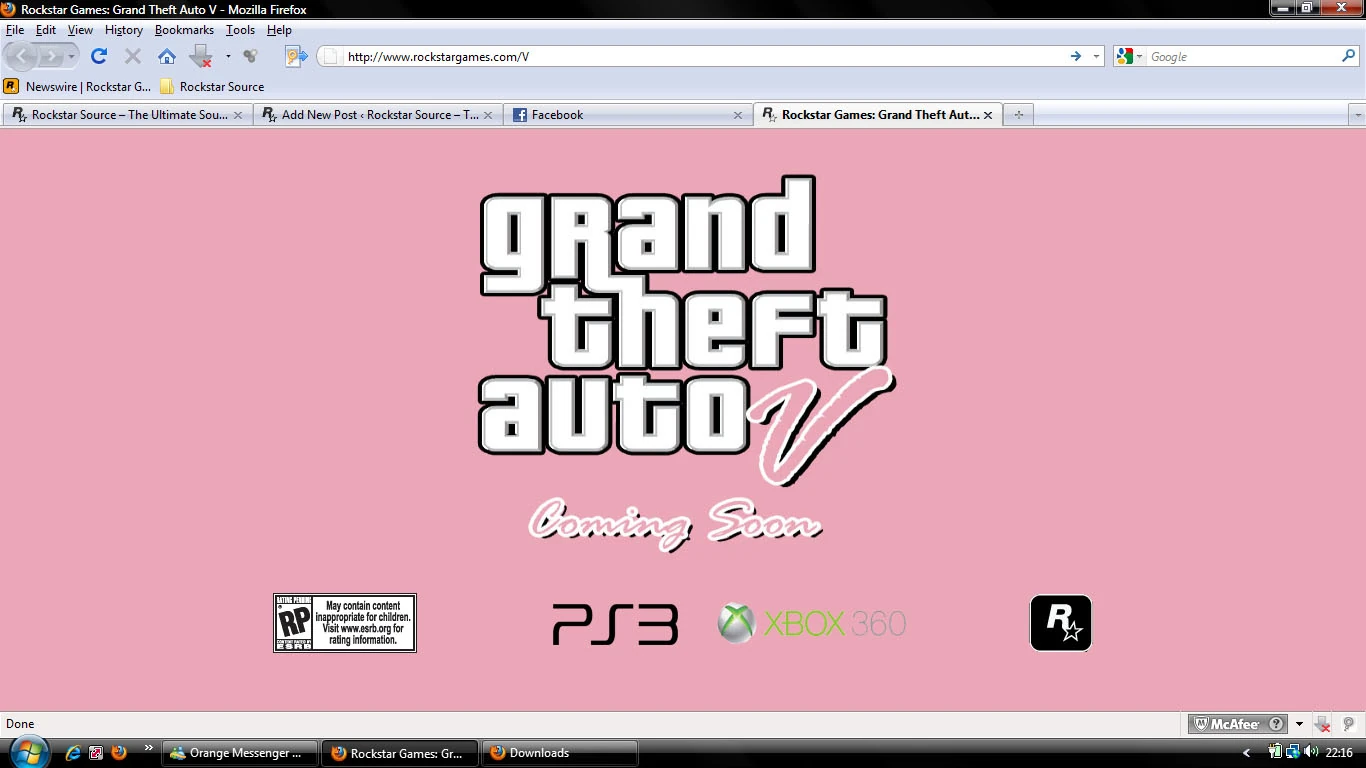Click the Rockstar Games logo on the page
The image size is (1366, 768).
1061,623
